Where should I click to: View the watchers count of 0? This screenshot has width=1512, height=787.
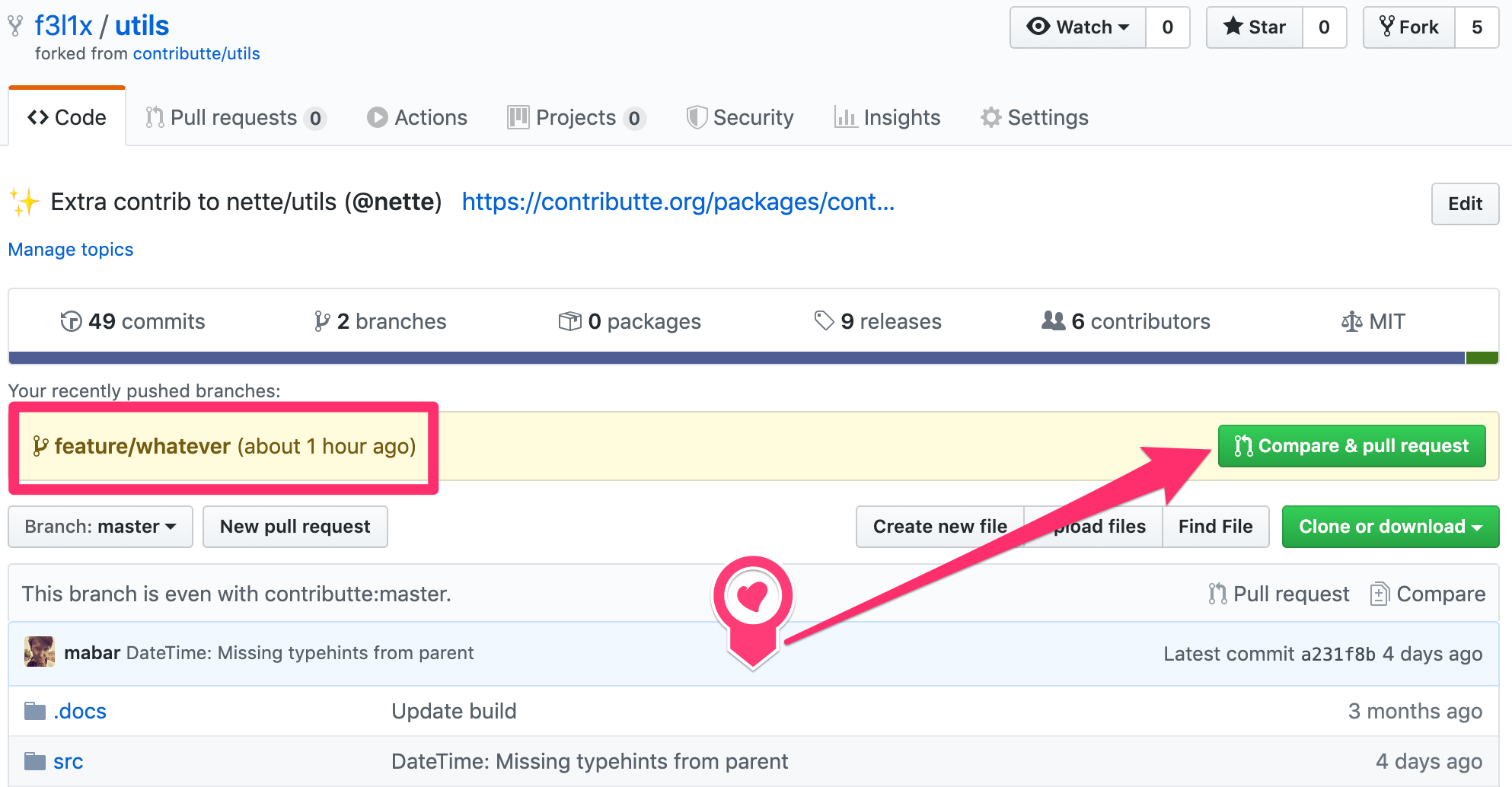[x=1167, y=27]
